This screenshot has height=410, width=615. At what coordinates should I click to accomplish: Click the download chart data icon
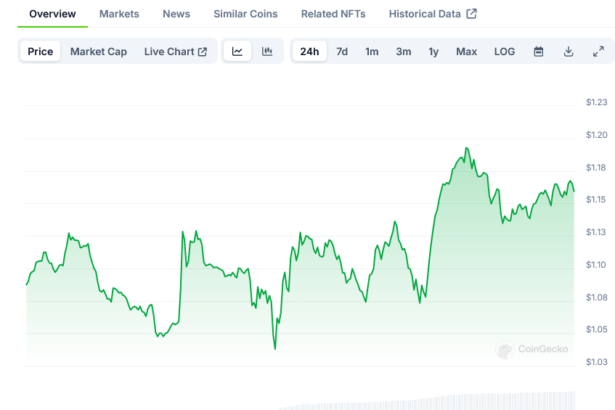point(568,52)
